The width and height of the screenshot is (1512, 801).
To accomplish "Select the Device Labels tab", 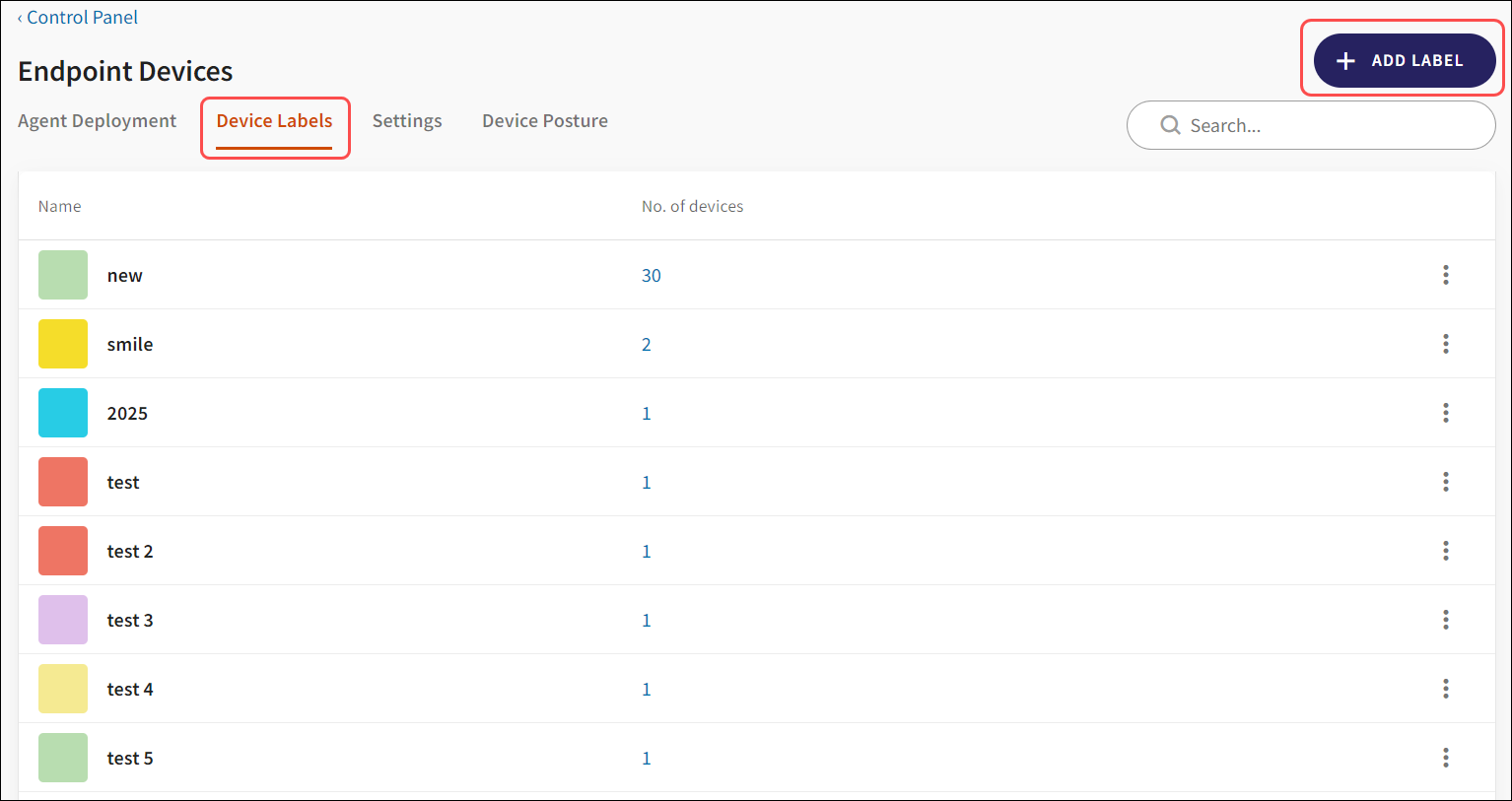I will (x=274, y=121).
